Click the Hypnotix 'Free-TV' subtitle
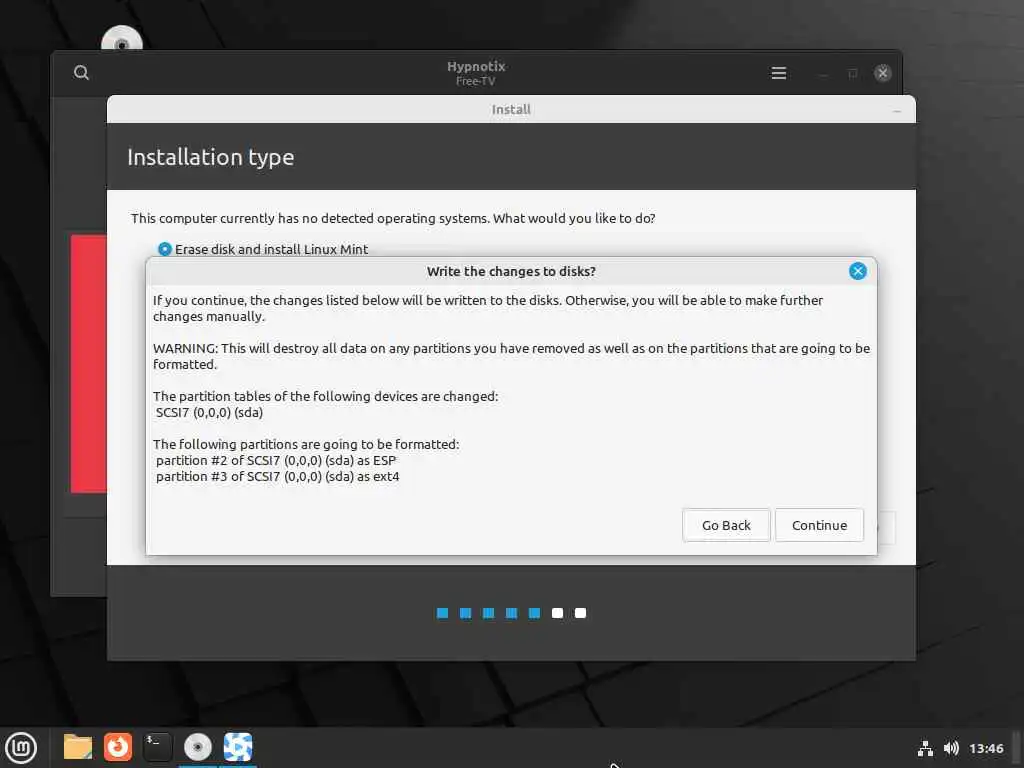The image size is (1024, 768). click(x=475, y=81)
